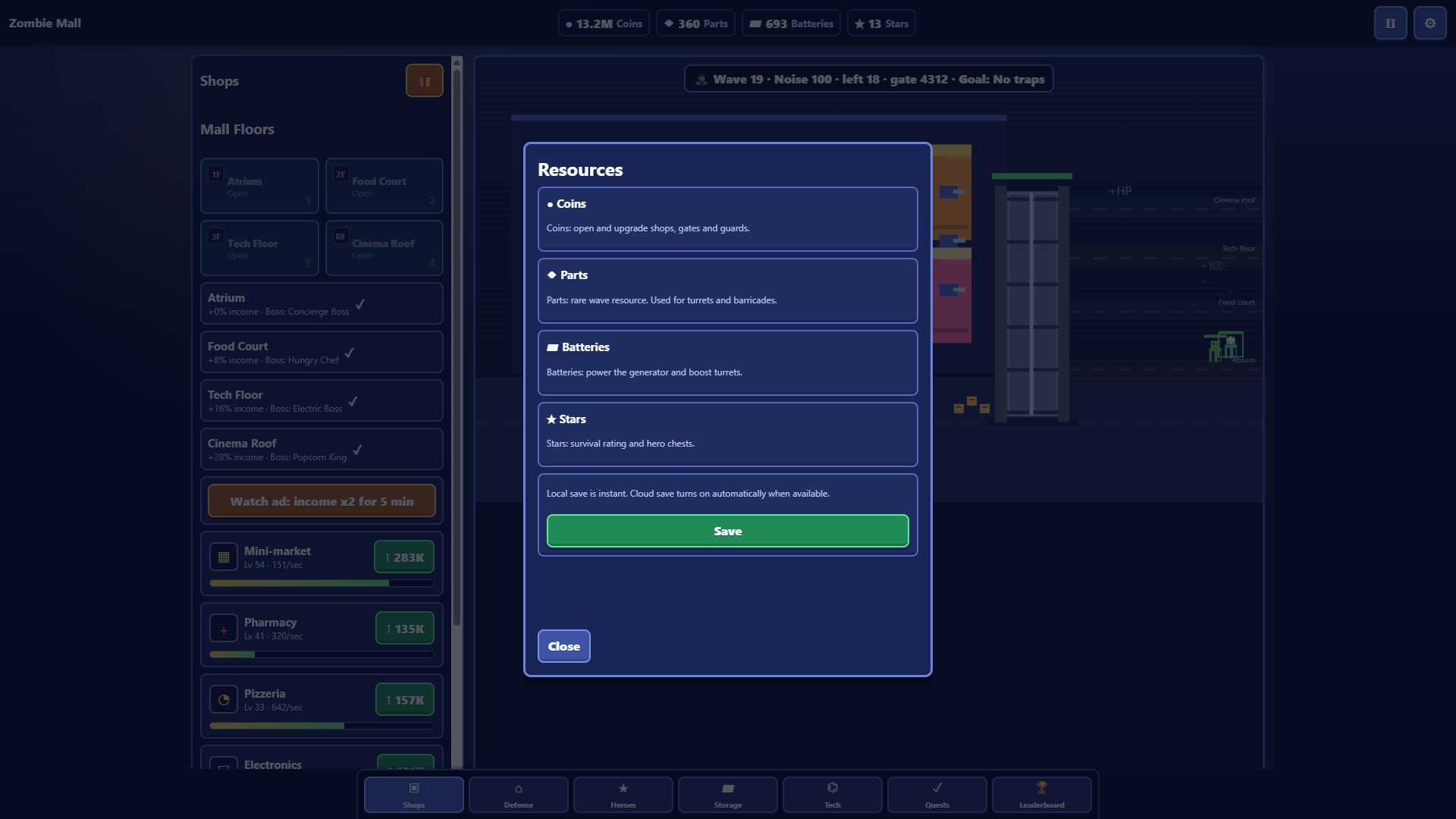Click the Zombie Mall title

(x=45, y=23)
